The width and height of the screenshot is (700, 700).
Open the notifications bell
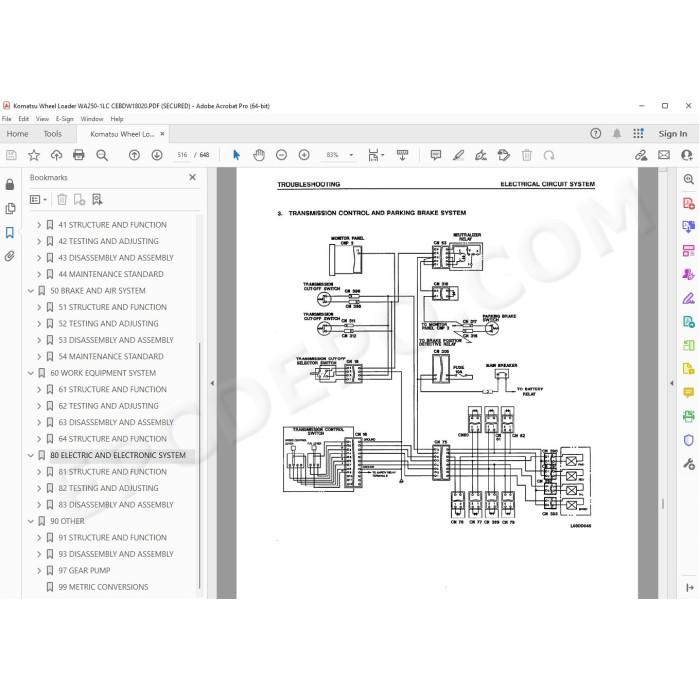[617, 133]
